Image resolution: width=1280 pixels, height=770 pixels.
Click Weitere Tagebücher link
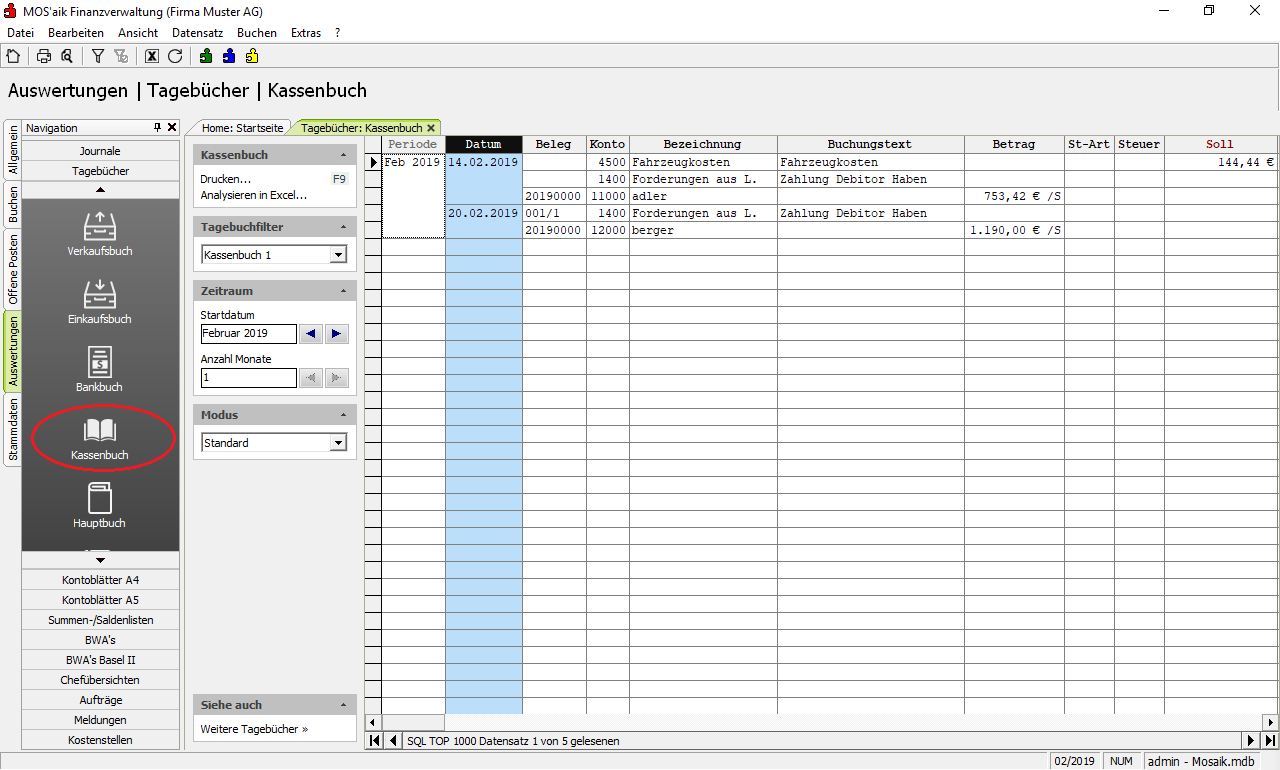[x=253, y=729]
